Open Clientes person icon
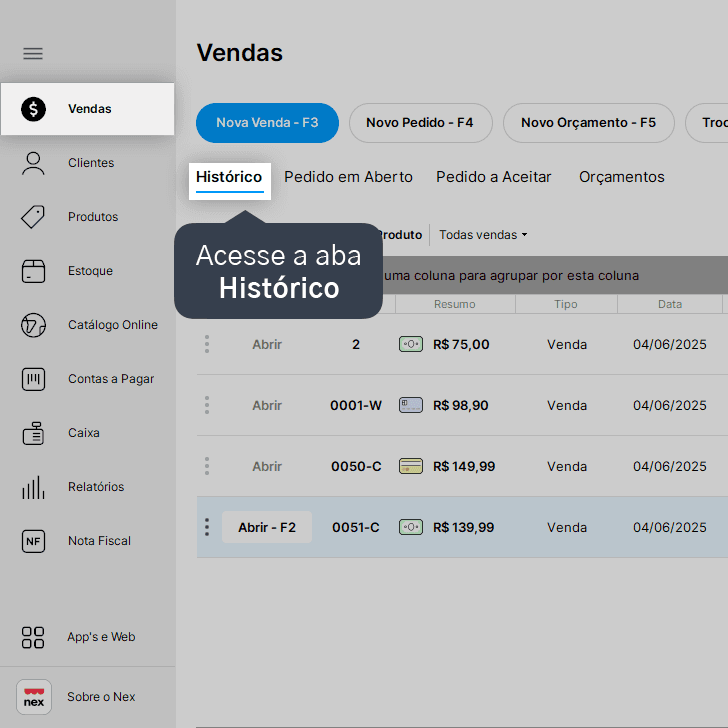Viewport: 728px width, 728px height. coord(33,163)
